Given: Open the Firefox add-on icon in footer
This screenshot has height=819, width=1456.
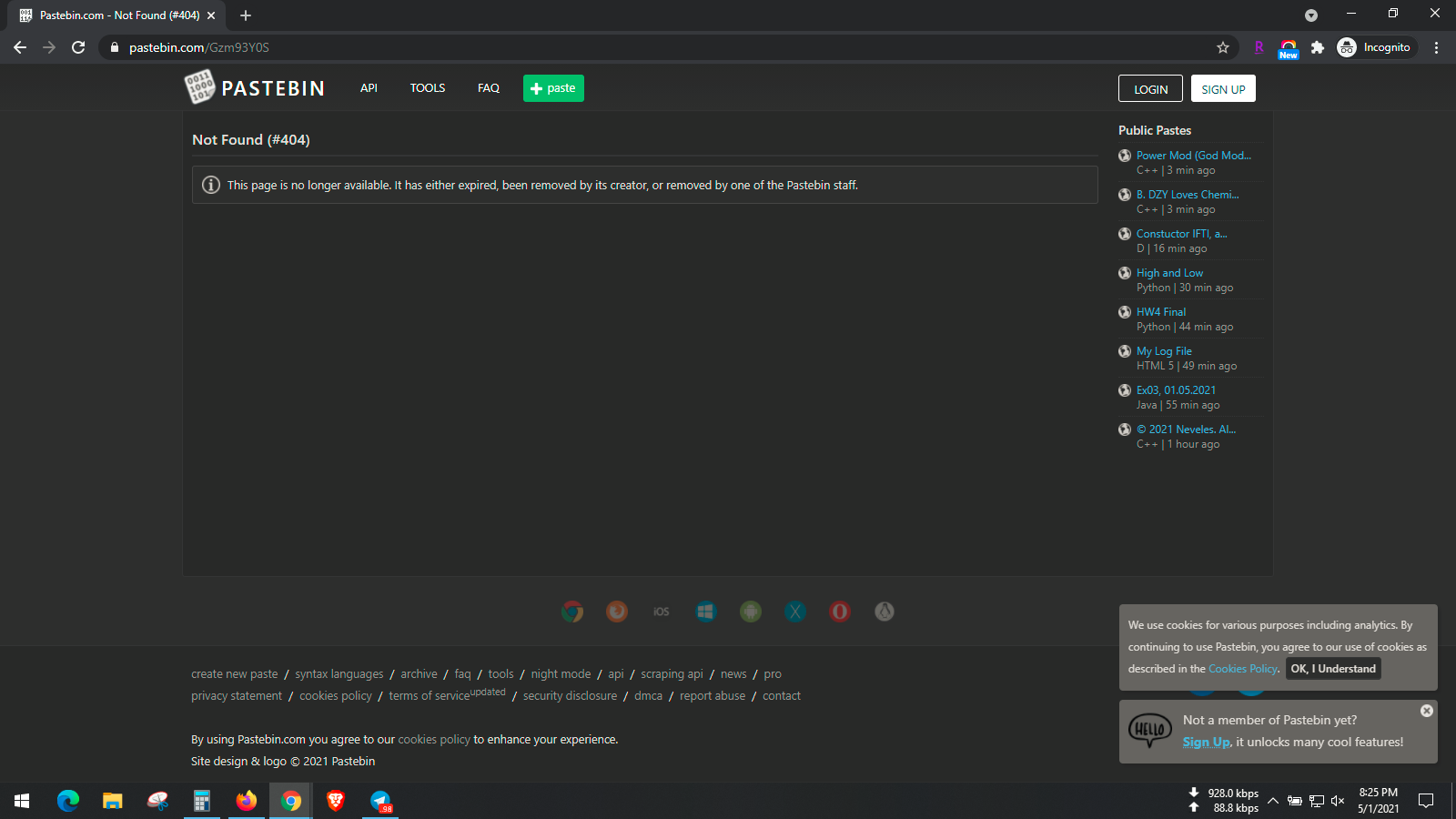Looking at the screenshot, I should 617,612.
